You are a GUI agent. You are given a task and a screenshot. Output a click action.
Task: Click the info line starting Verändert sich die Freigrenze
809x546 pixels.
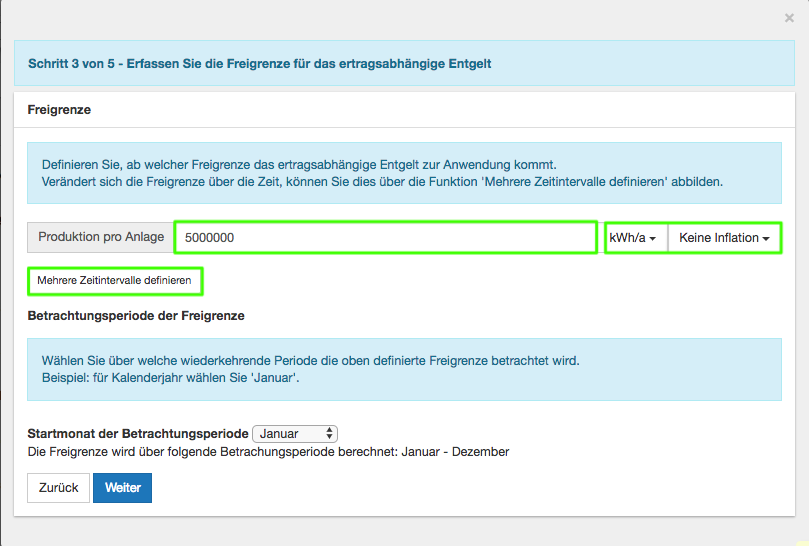point(381,182)
